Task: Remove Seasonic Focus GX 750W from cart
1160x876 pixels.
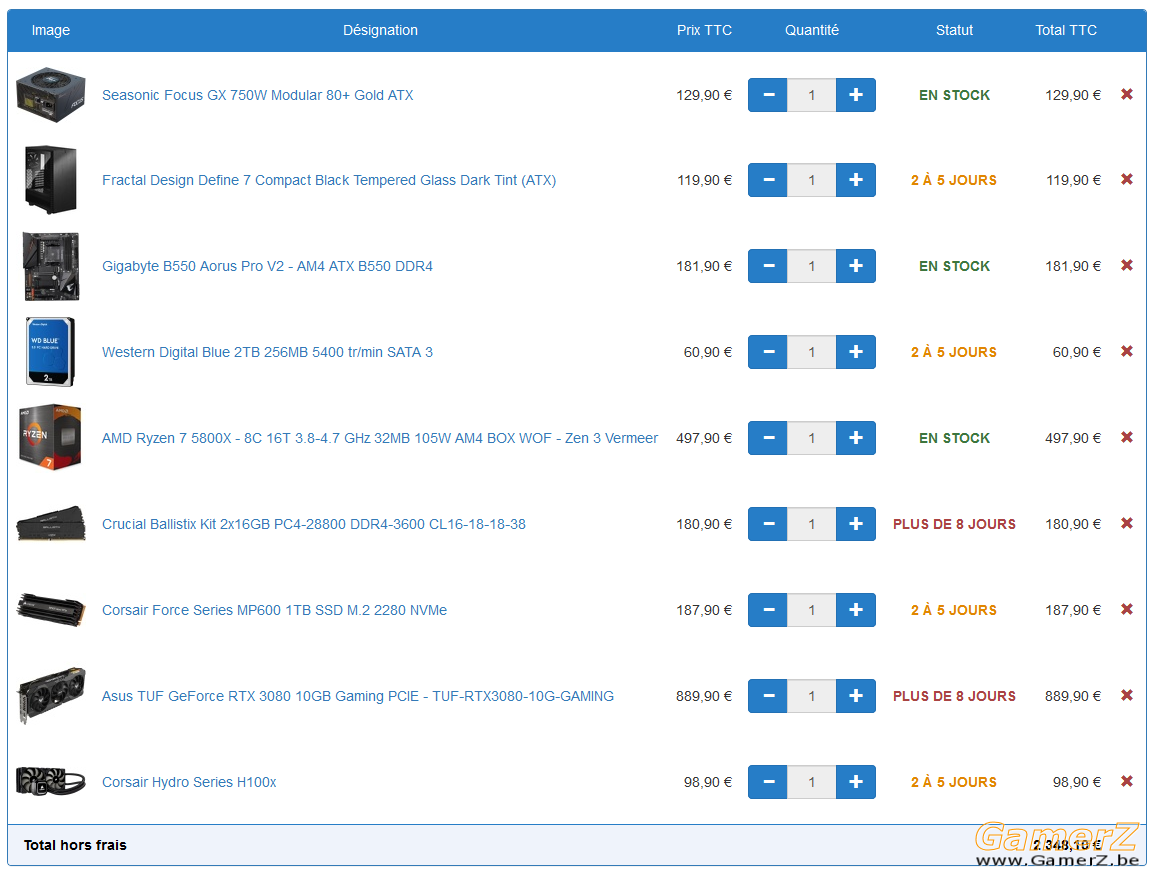Action: pyautogui.click(x=1127, y=94)
